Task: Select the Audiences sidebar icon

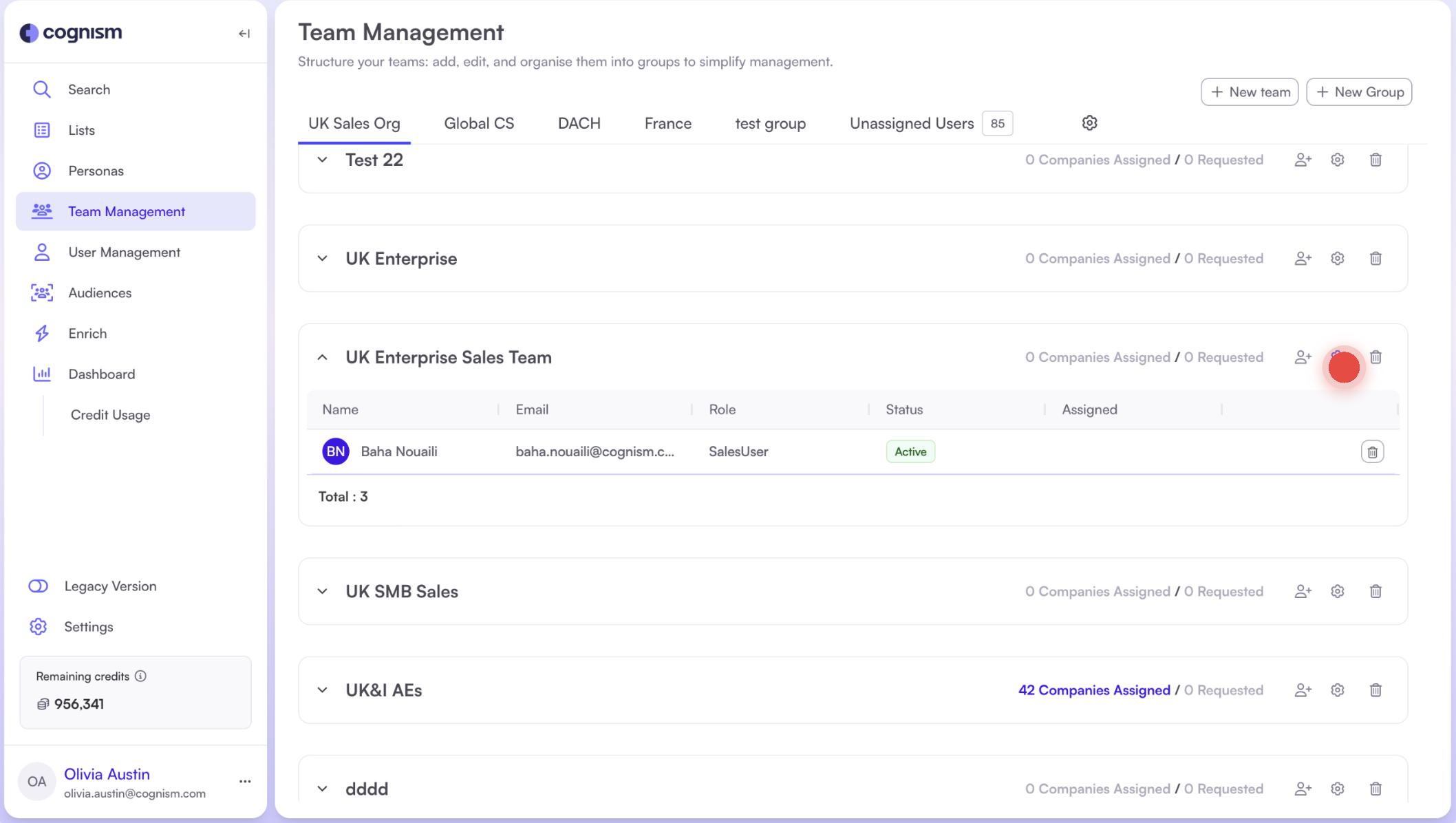Action: pos(41,292)
